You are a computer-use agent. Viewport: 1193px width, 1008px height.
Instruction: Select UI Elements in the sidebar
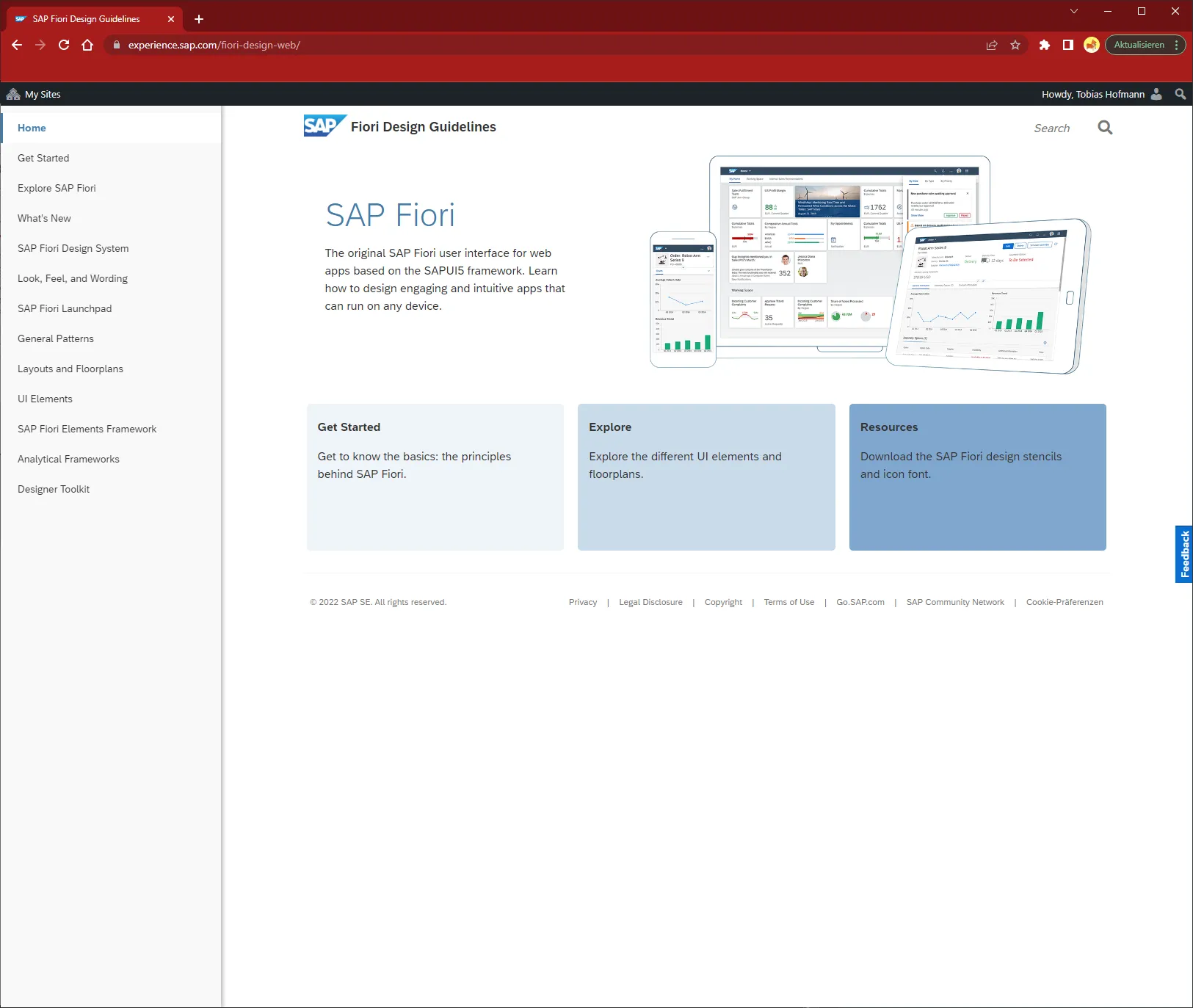tap(45, 399)
